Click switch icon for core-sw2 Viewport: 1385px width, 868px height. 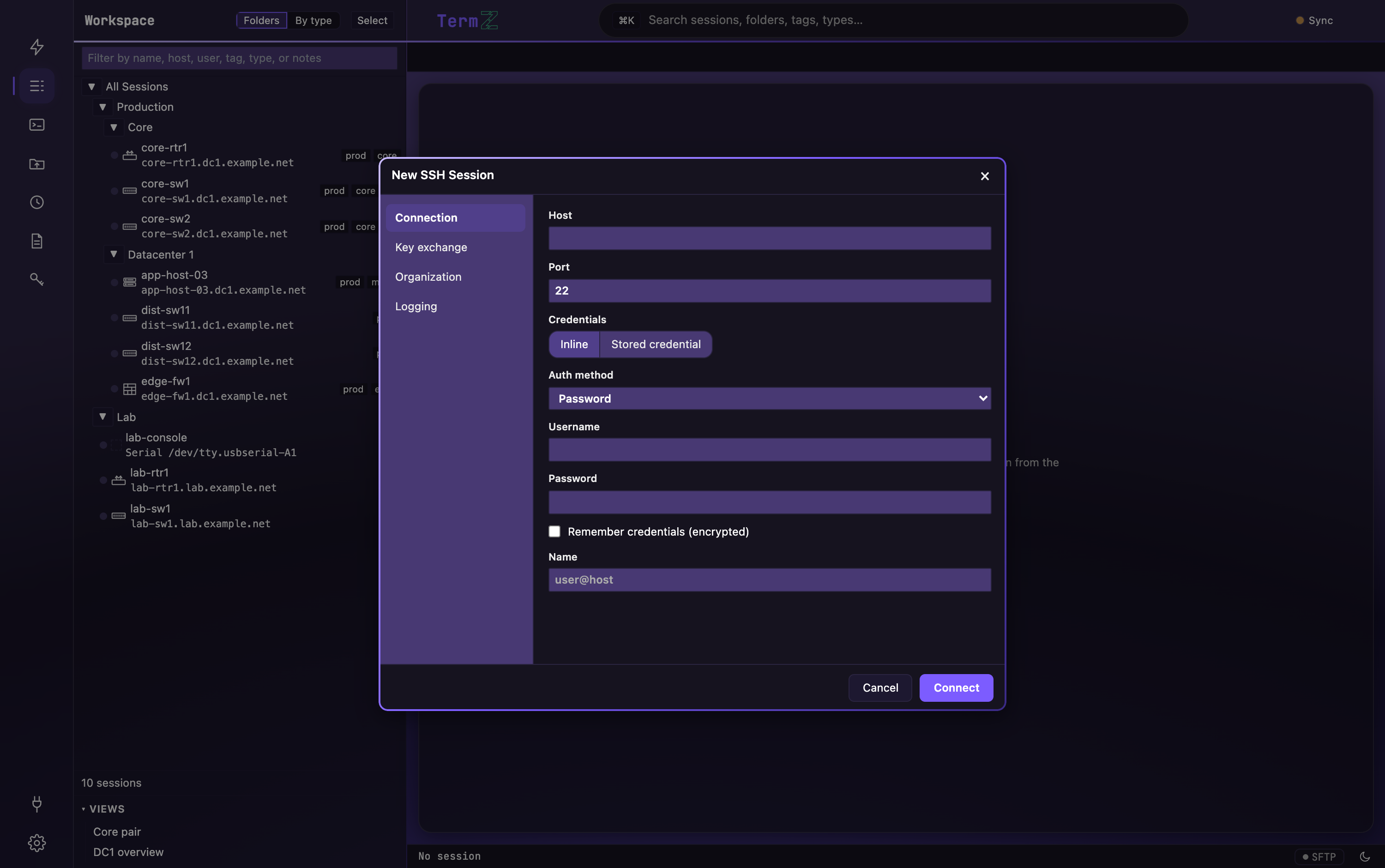point(130,226)
